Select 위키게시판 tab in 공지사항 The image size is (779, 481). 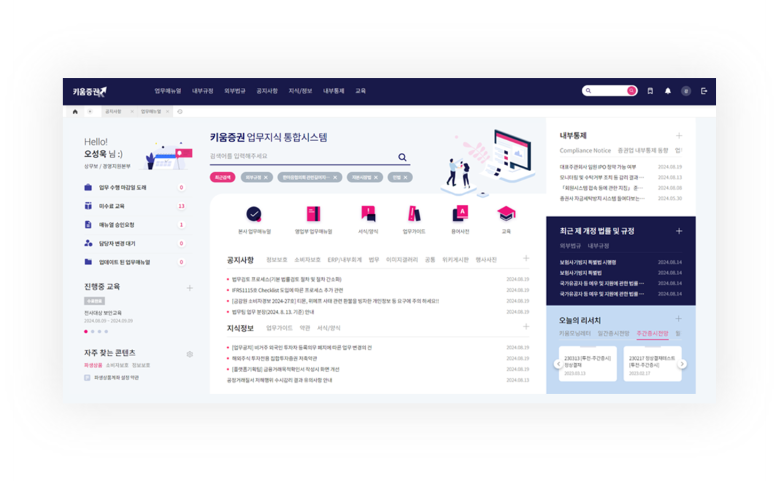point(455,260)
